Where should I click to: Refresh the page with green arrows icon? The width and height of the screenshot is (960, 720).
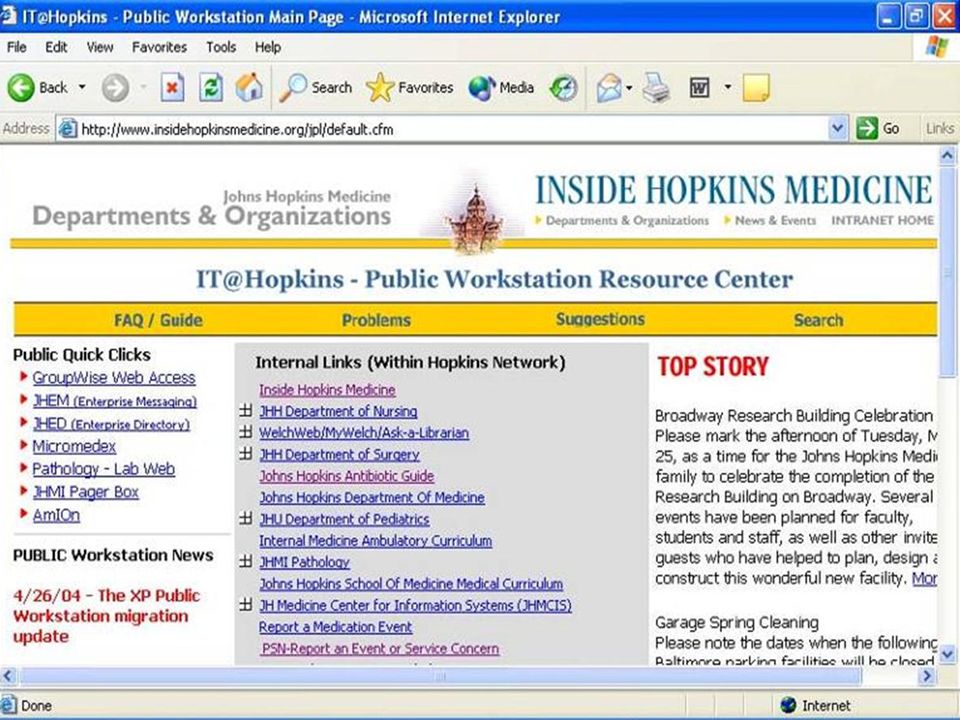[x=211, y=88]
